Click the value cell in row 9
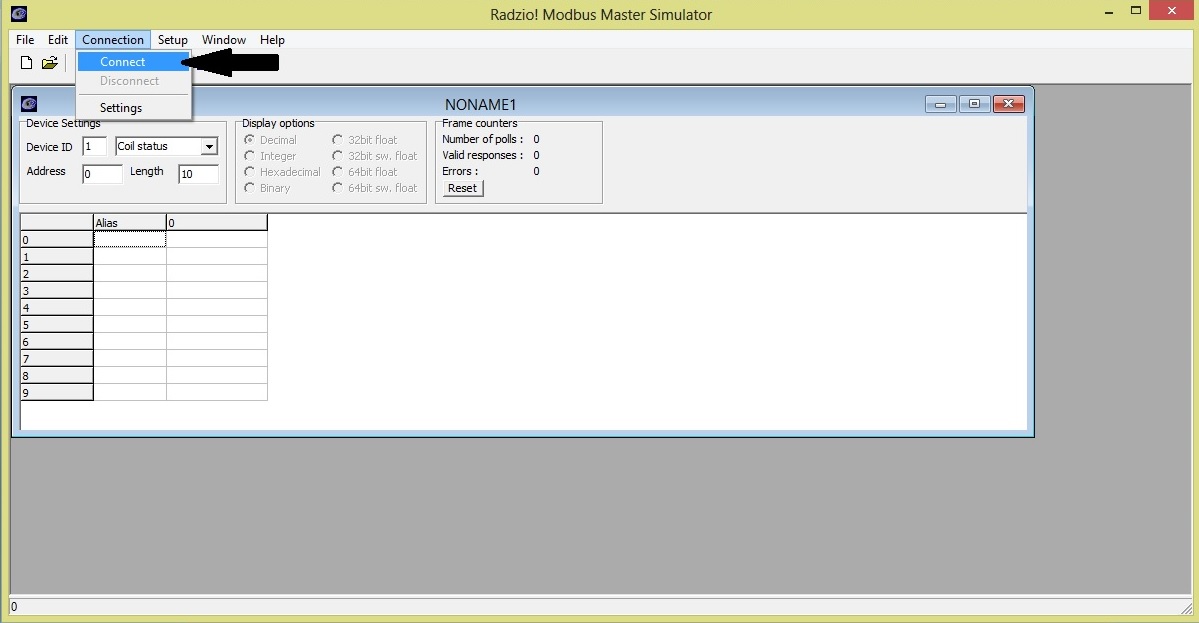 point(216,393)
